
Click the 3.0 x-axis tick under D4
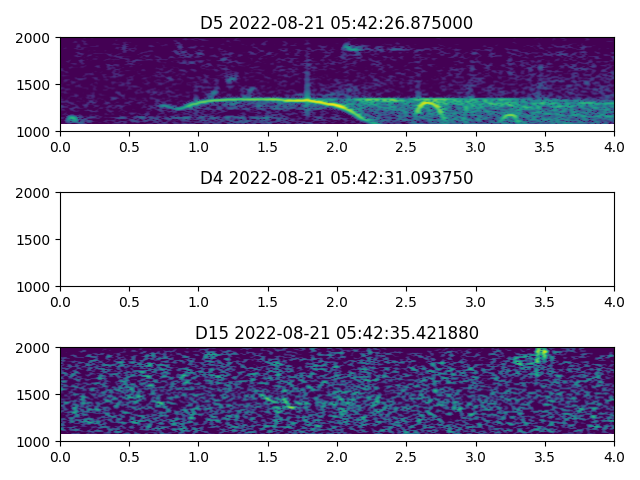pyautogui.click(x=476, y=301)
